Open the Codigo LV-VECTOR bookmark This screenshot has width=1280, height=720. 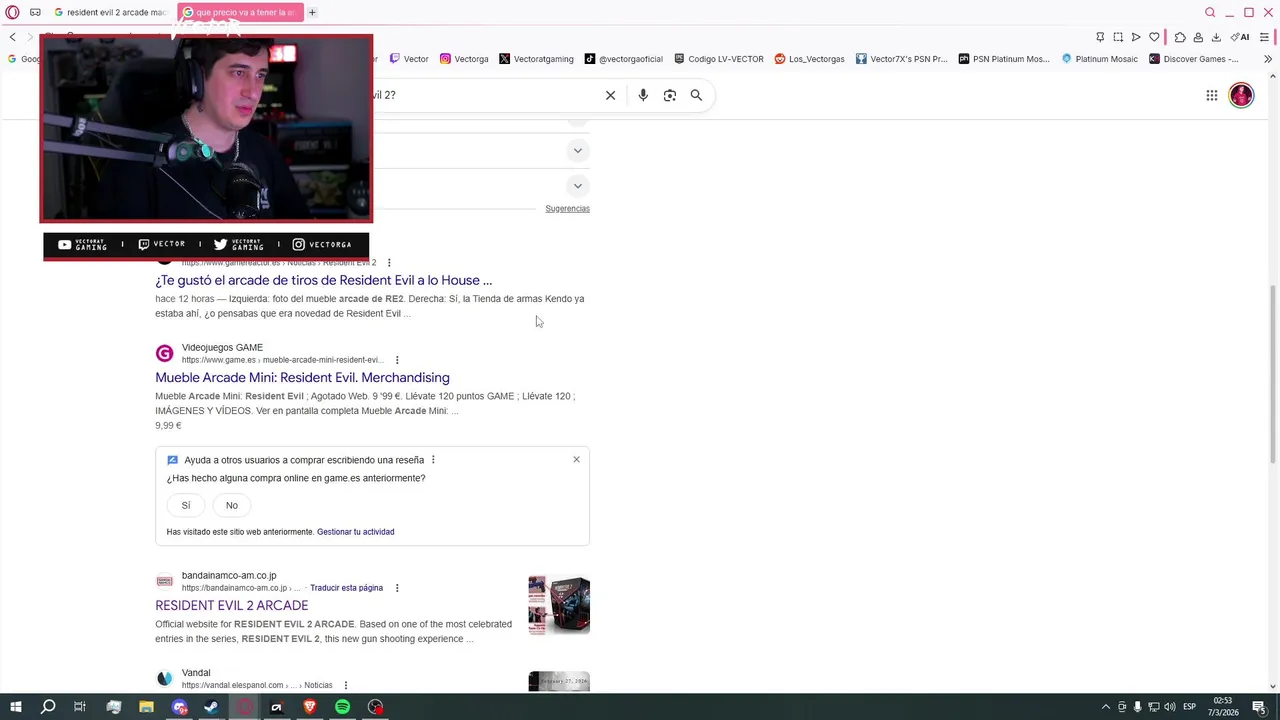click(x=719, y=59)
